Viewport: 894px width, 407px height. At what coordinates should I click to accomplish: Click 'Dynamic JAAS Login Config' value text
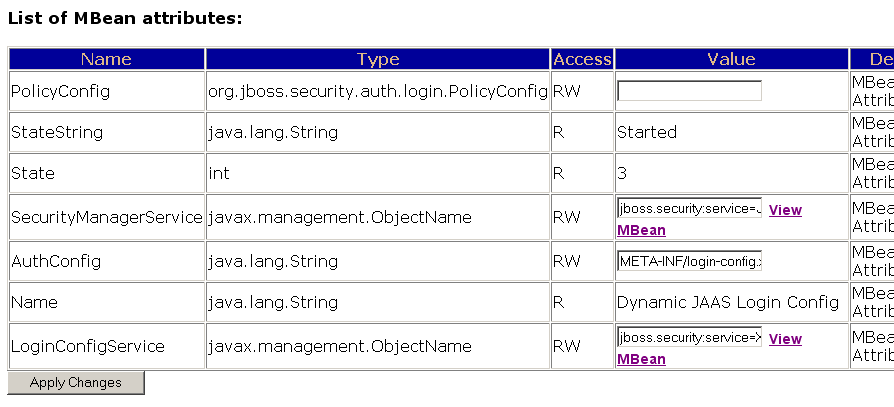728,302
